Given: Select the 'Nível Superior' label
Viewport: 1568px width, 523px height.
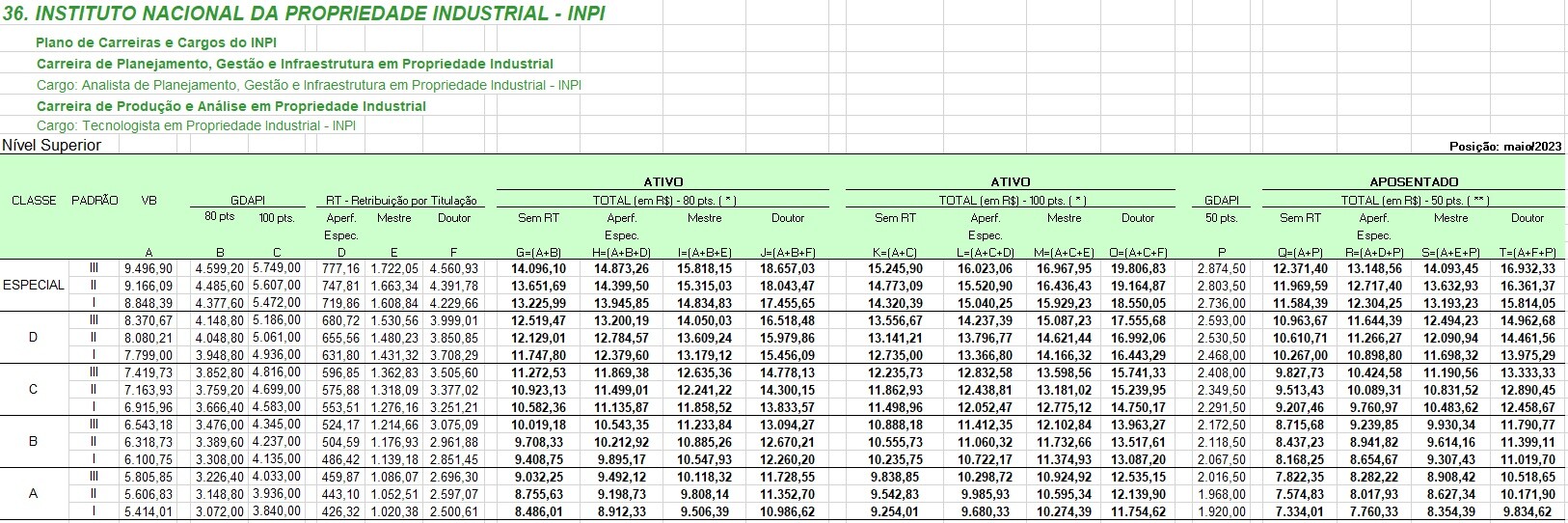Looking at the screenshot, I should click(52, 146).
